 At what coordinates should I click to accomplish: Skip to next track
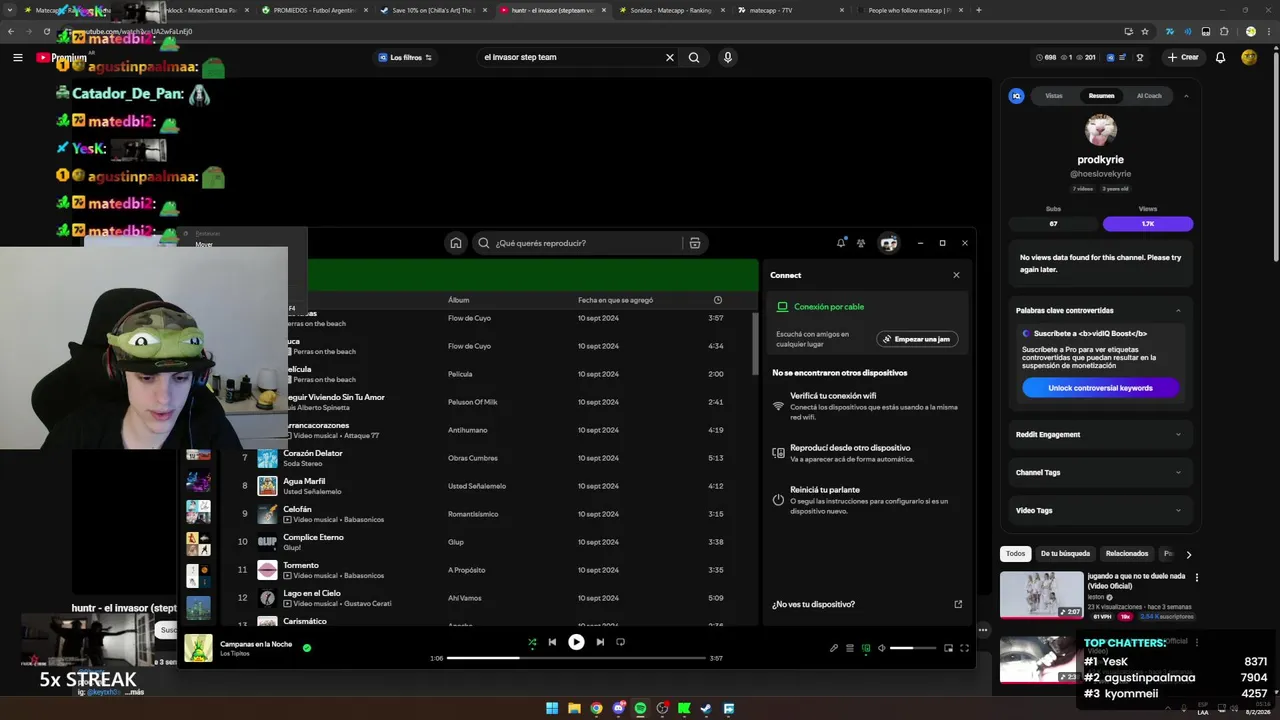pos(600,642)
